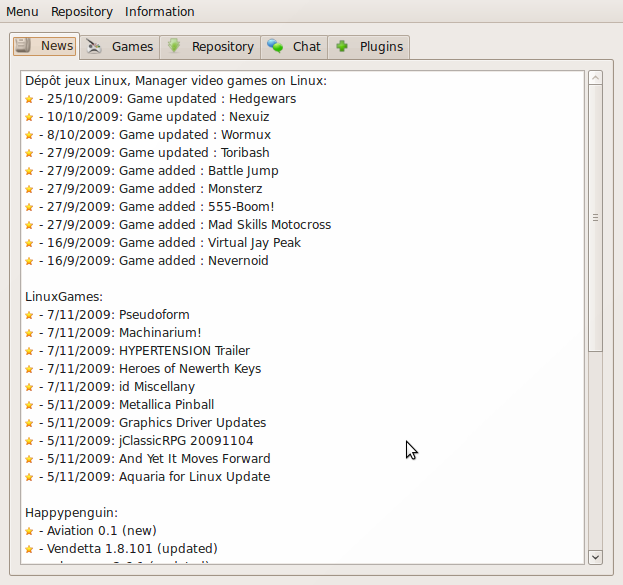Click 'Game added : Monsterz' text

[191, 189]
